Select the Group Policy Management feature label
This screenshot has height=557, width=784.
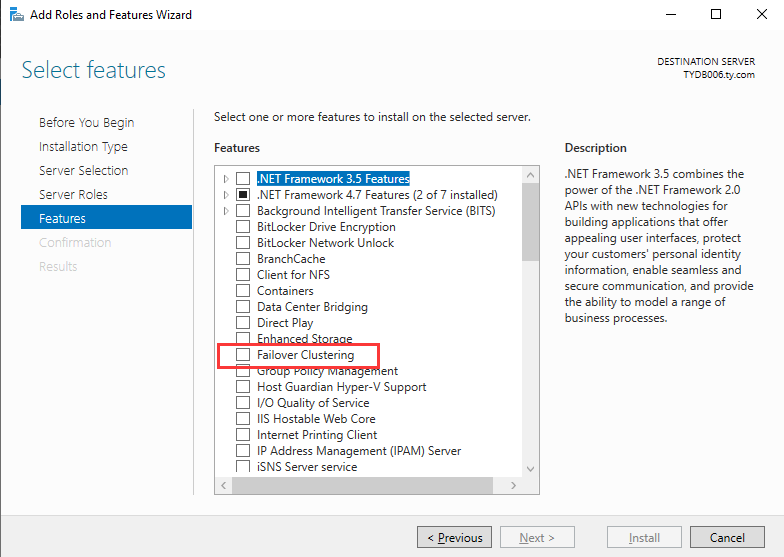(x=327, y=371)
